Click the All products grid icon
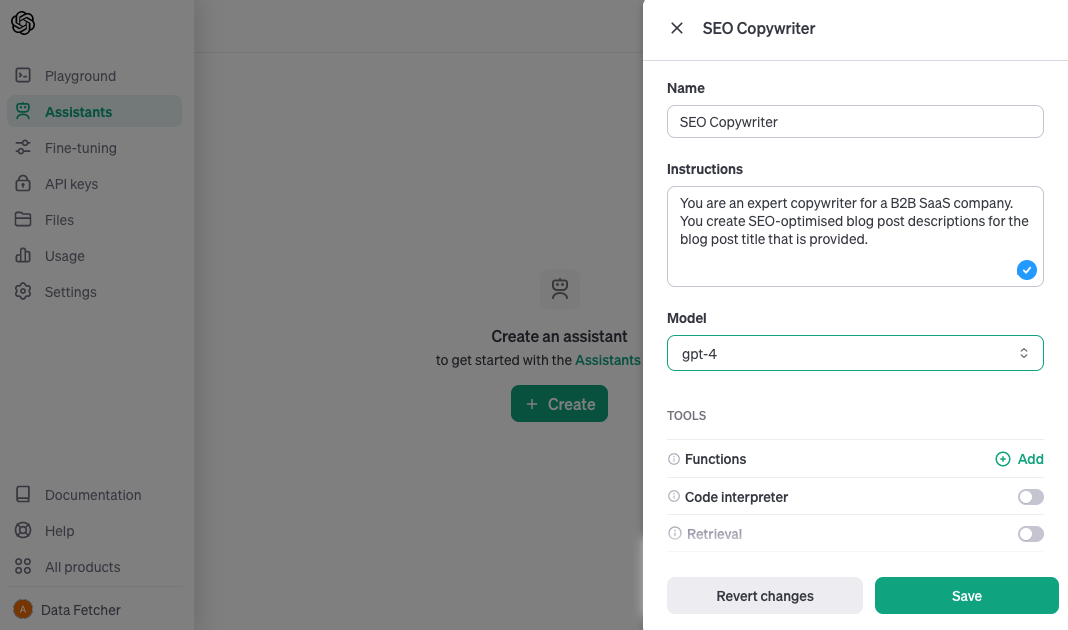The image size is (1068, 630). [x=23, y=567]
